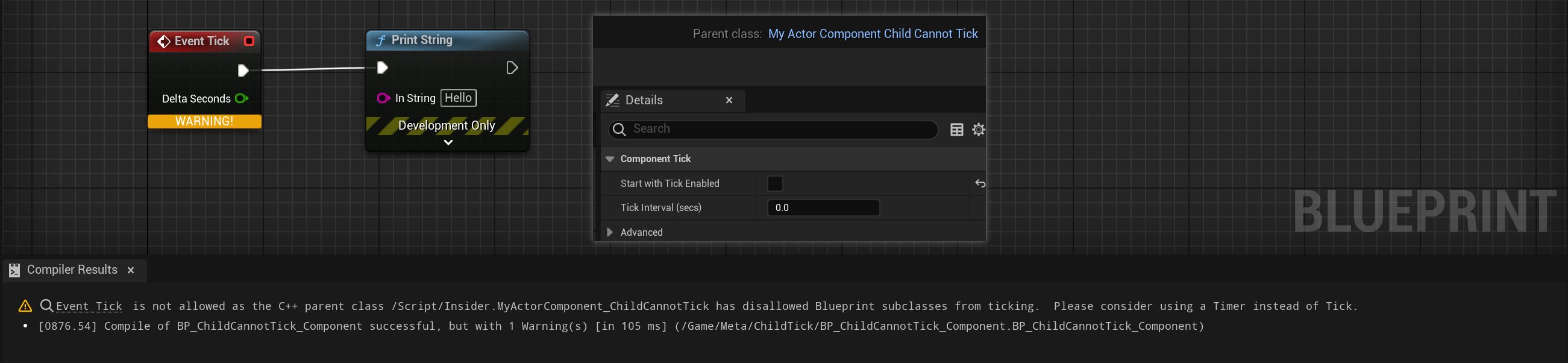Click the Delta Seconds green output pin
The height and width of the screenshot is (363, 1568).
coord(241,99)
